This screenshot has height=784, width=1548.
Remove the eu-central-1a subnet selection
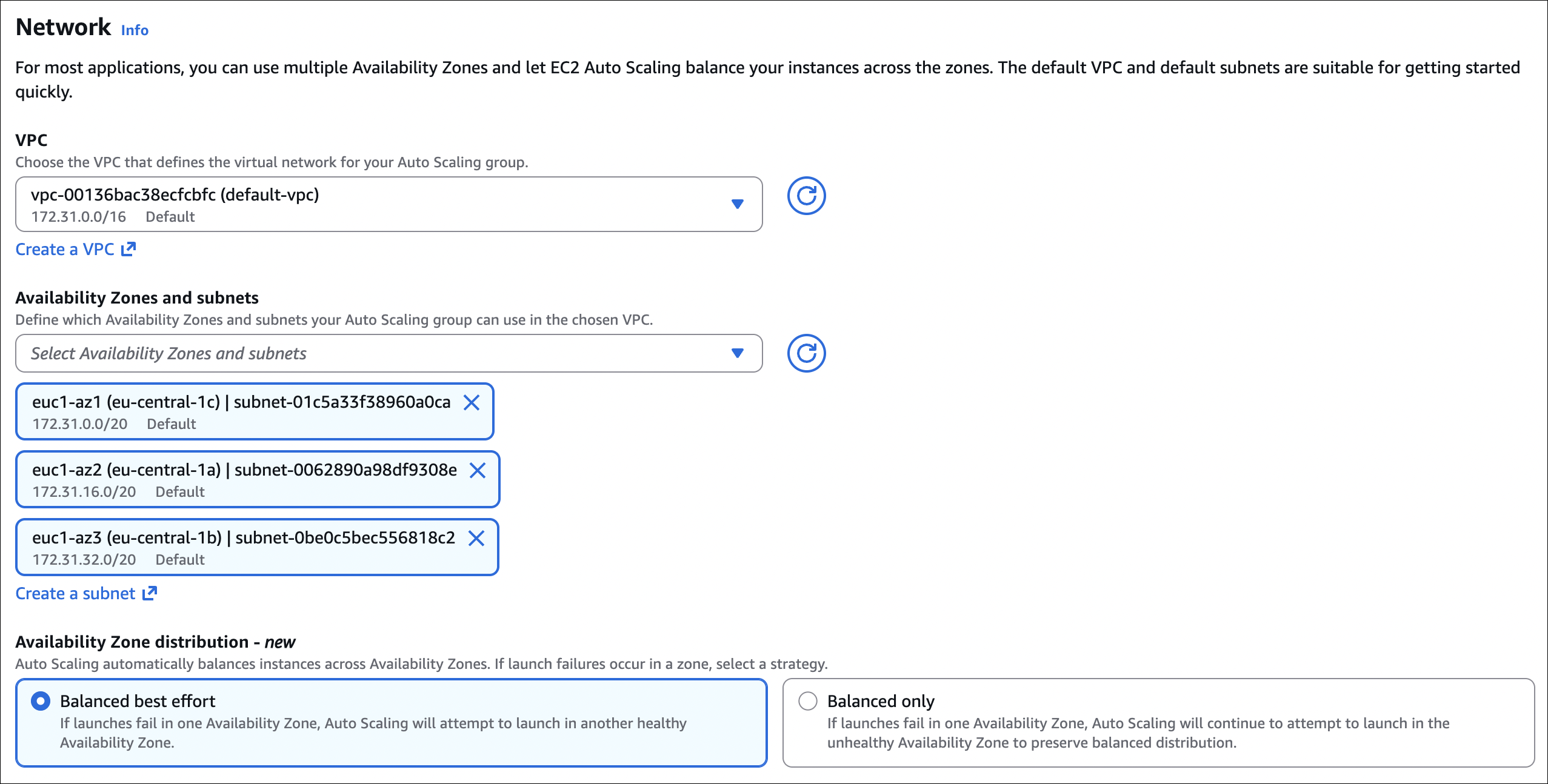[478, 470]
